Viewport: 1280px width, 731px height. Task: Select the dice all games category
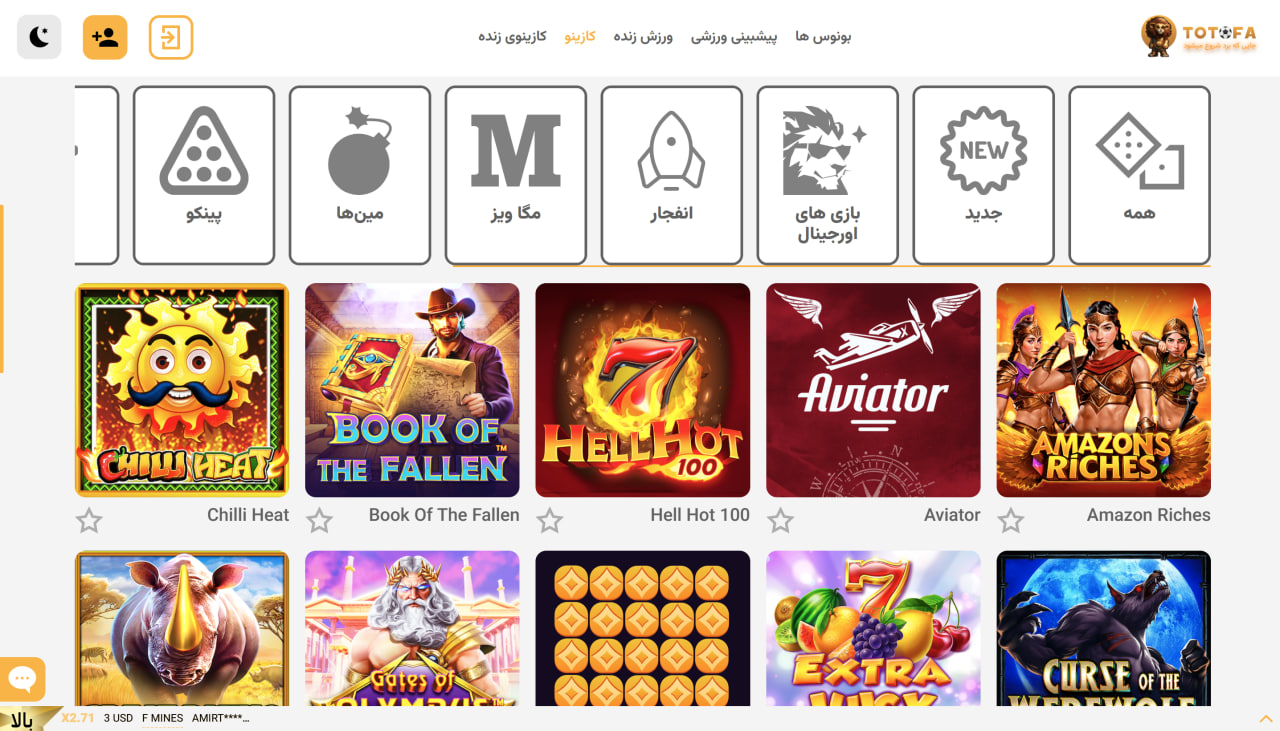(x=1140, y=175)
